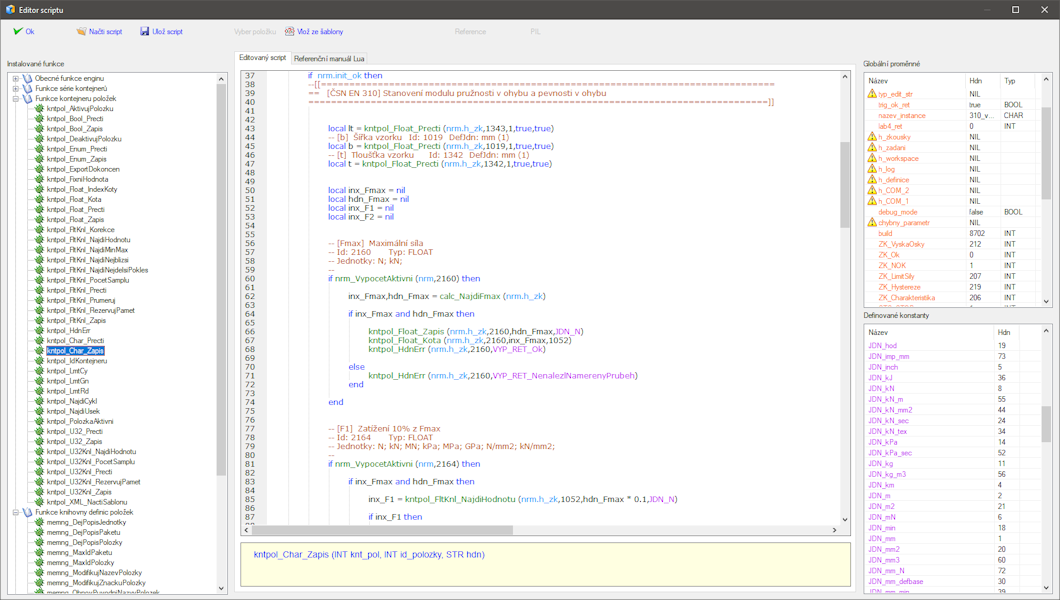Click the book icon of Funkce kontejneru položek
This screenshot has height=600, width=1060.
[x=28, y=99]
